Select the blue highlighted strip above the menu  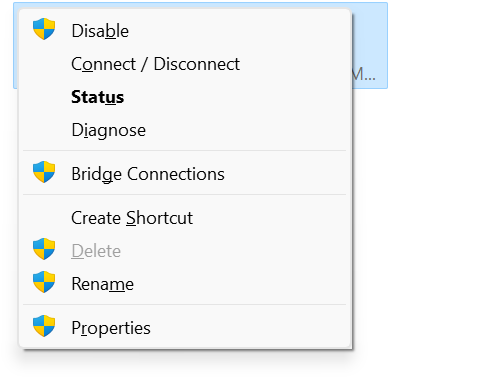pos(200,5)
